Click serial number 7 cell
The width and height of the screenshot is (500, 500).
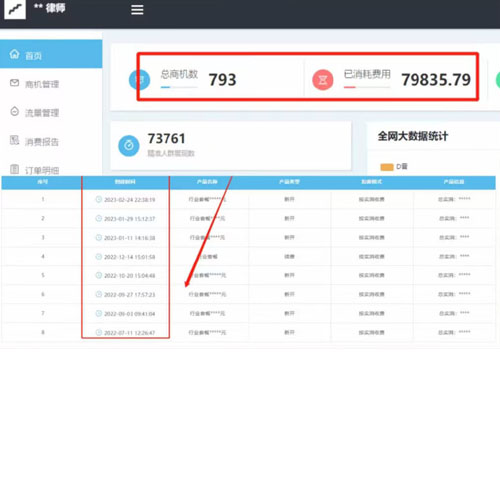[43, 313]
